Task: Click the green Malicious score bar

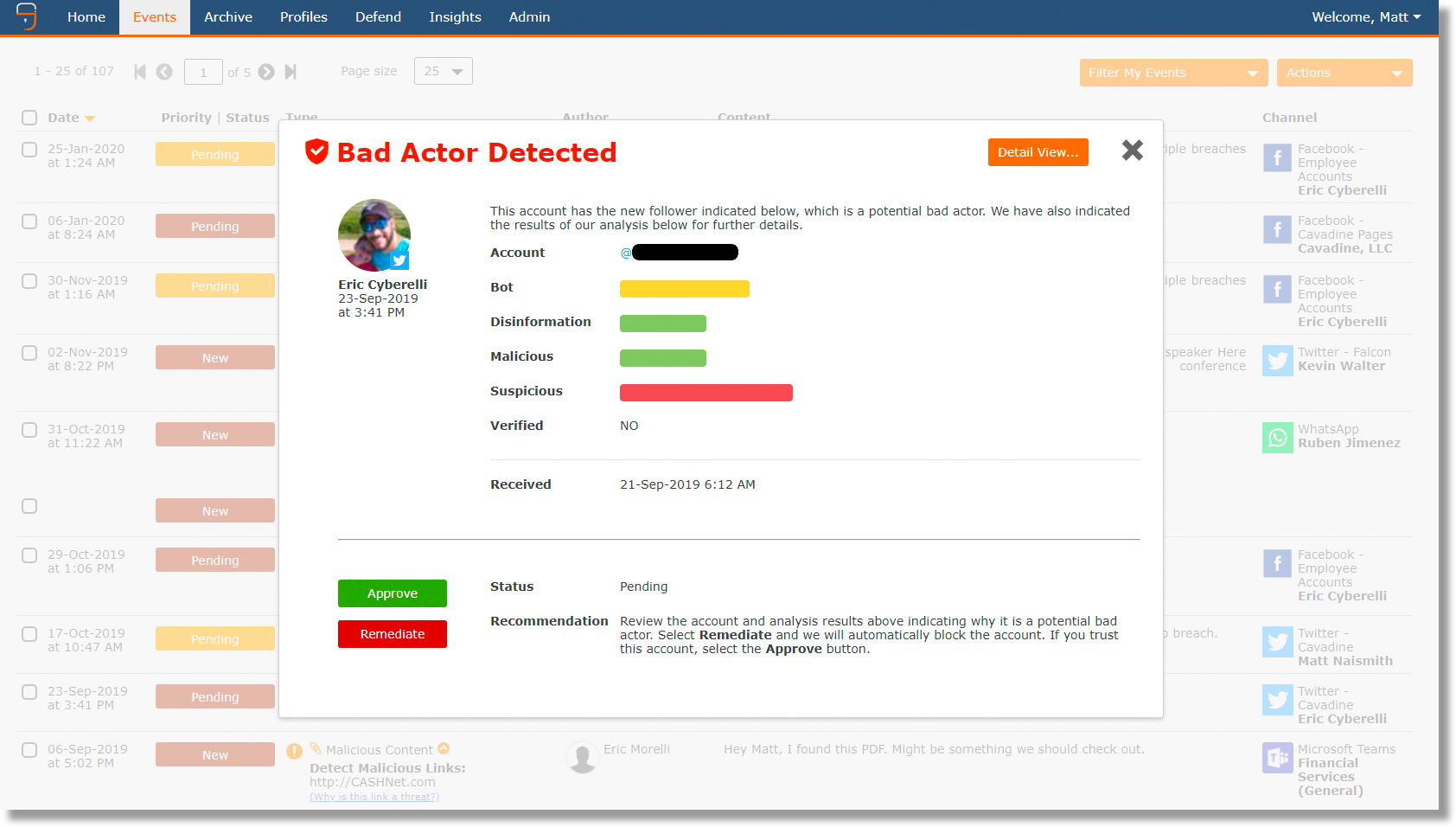Action: [x=663, y=358]
